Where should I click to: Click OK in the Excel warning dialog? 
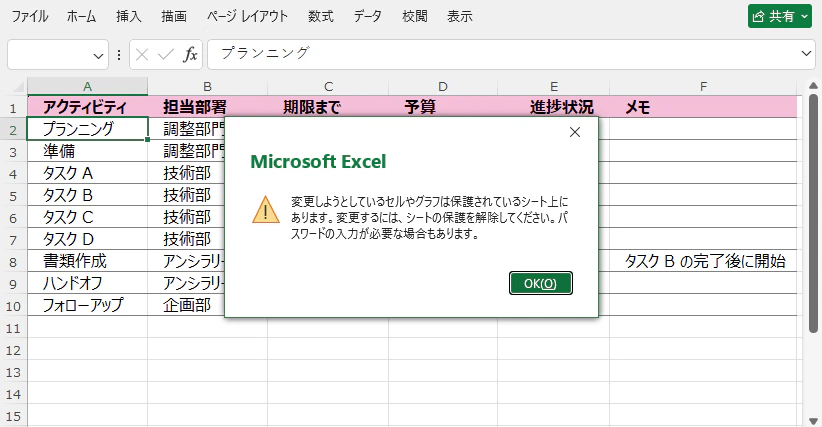click(540, 283)
